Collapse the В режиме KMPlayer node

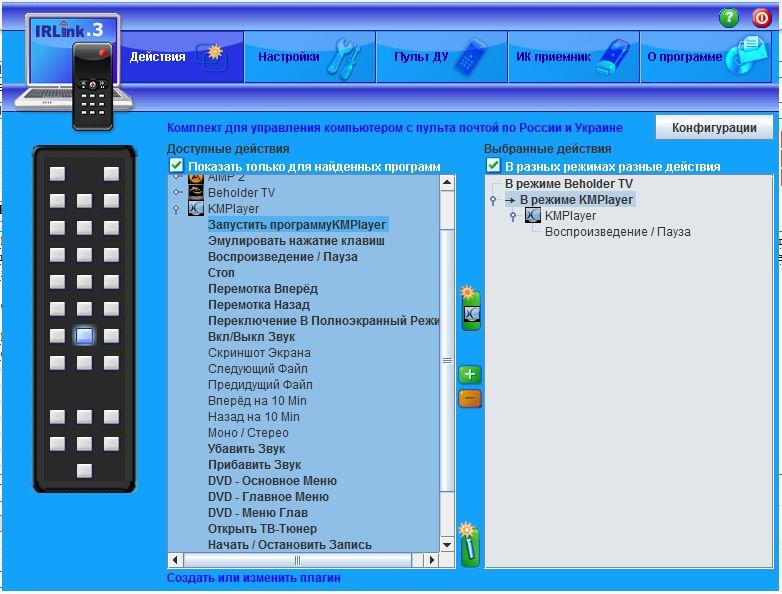click(x=493, y=200)
